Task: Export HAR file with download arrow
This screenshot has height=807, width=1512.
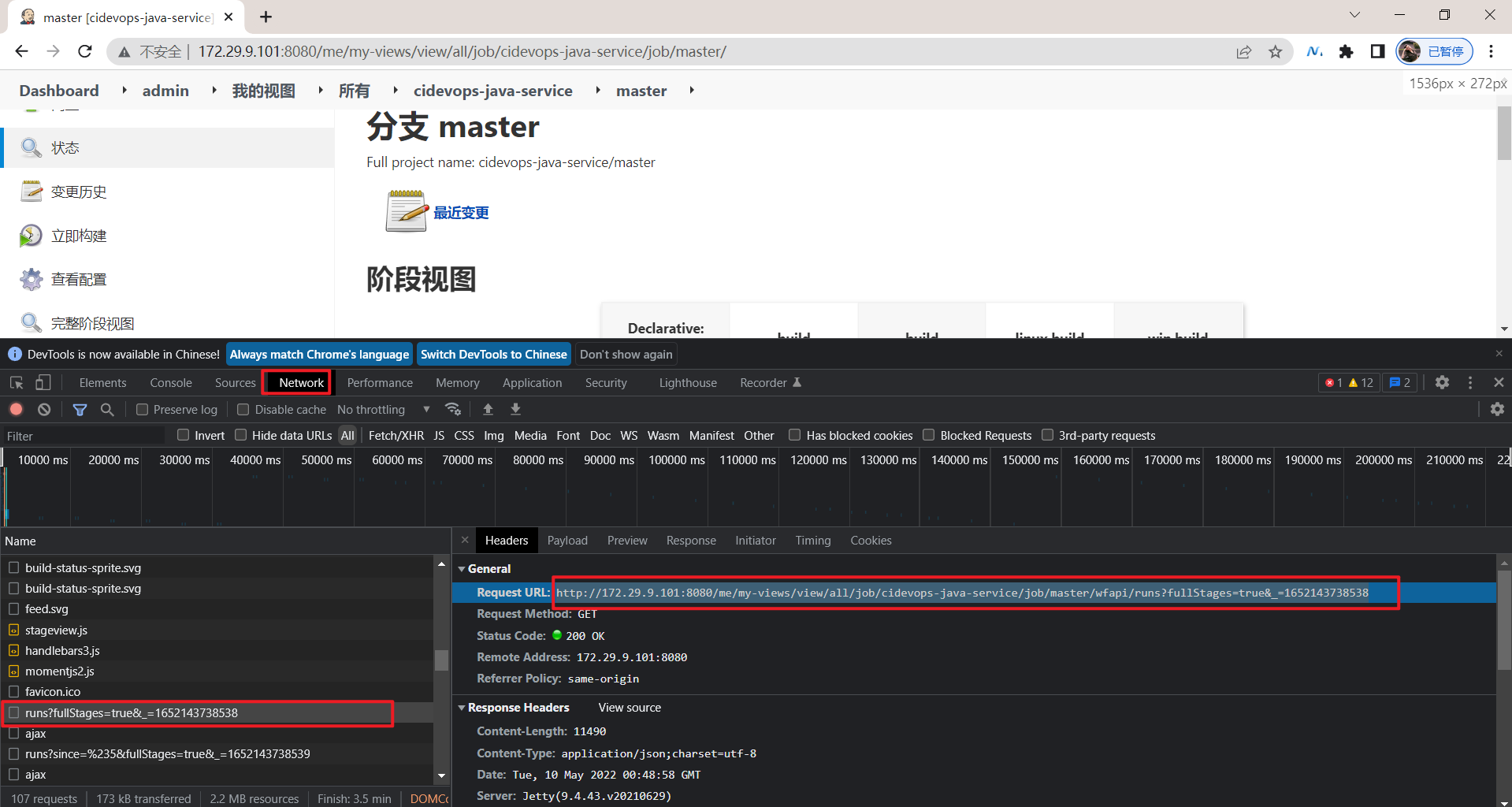Action: pyautogui.click(x=515, y=409)
